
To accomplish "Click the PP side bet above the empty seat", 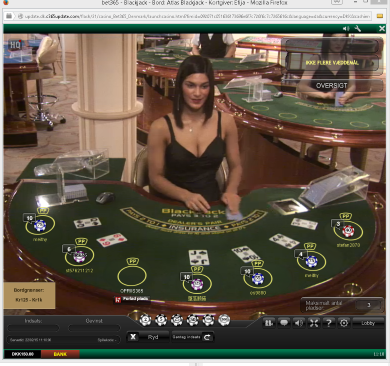I will [x=133, y=261].
